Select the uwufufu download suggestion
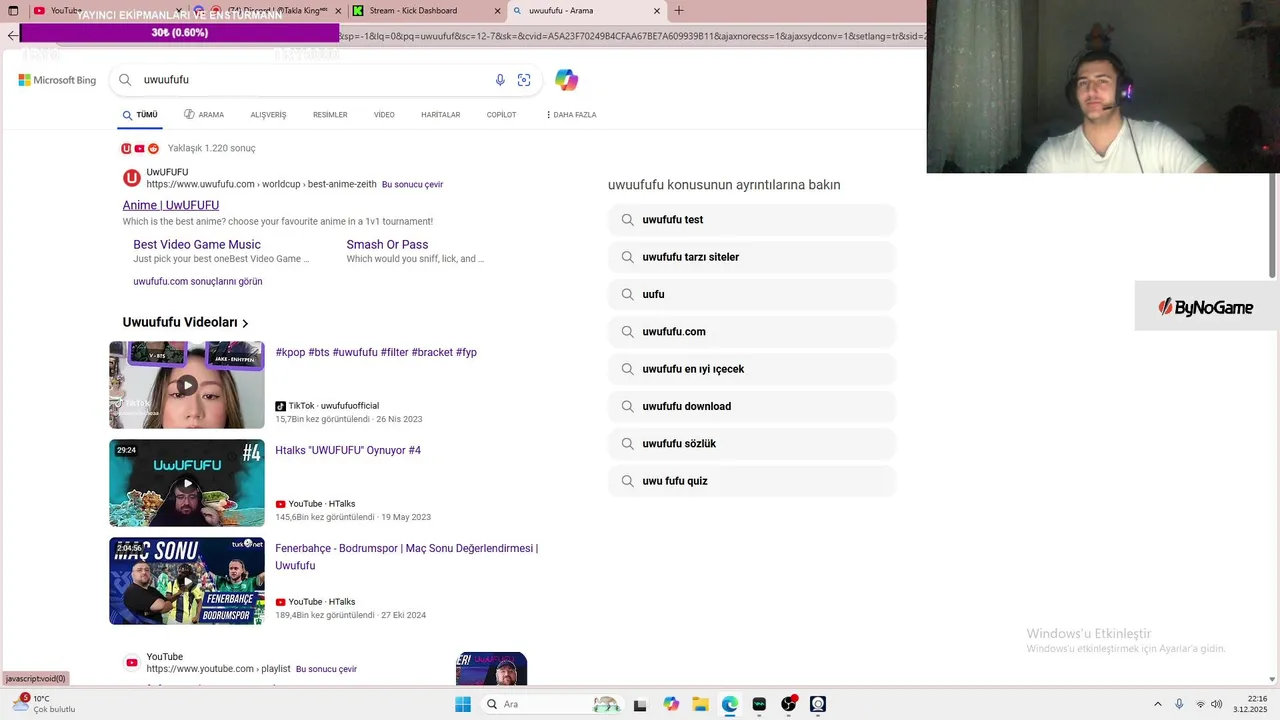 coord(751,407)
